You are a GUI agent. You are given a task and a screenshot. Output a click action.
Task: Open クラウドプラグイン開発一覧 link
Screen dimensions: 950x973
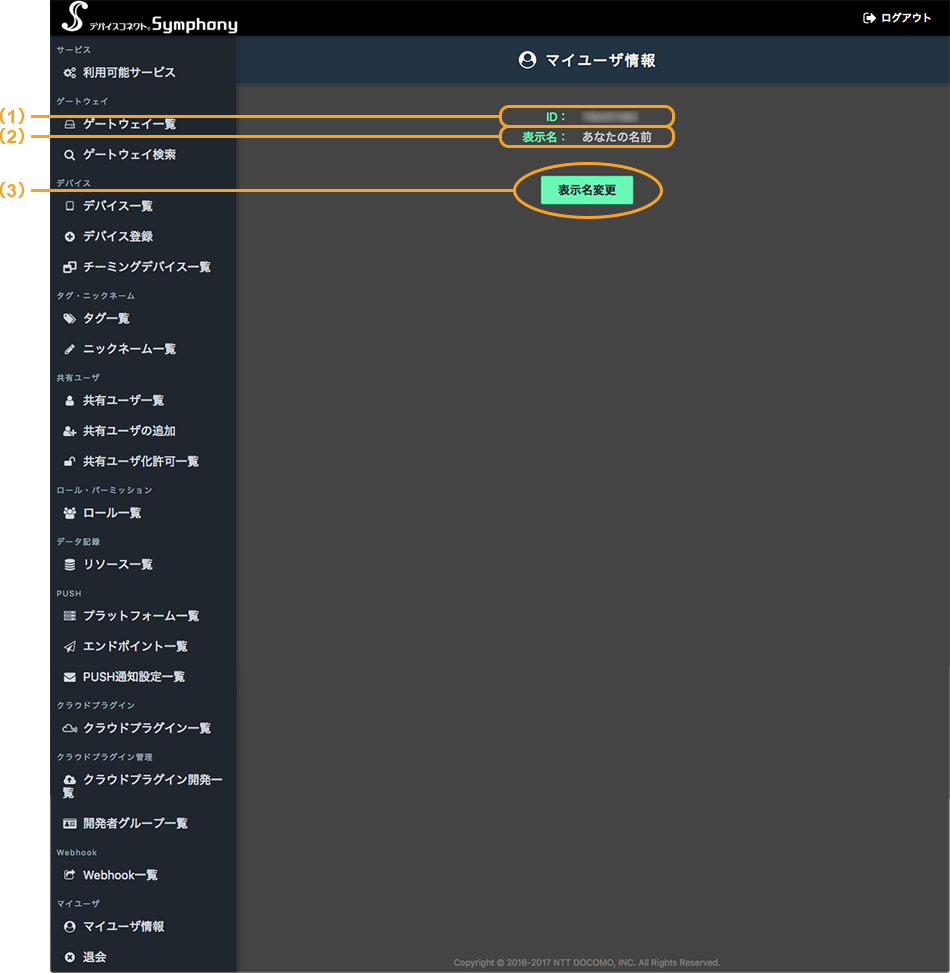pyautogui.click(x=143, y=786)
